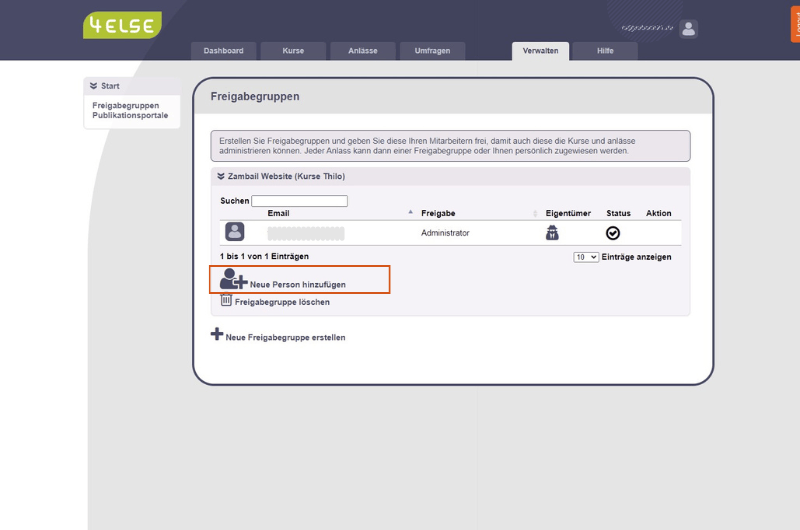Viewport: 800px width, 530px height.
Task: Select Freigabegruppen in the sidebar
Action: [126, 105]
